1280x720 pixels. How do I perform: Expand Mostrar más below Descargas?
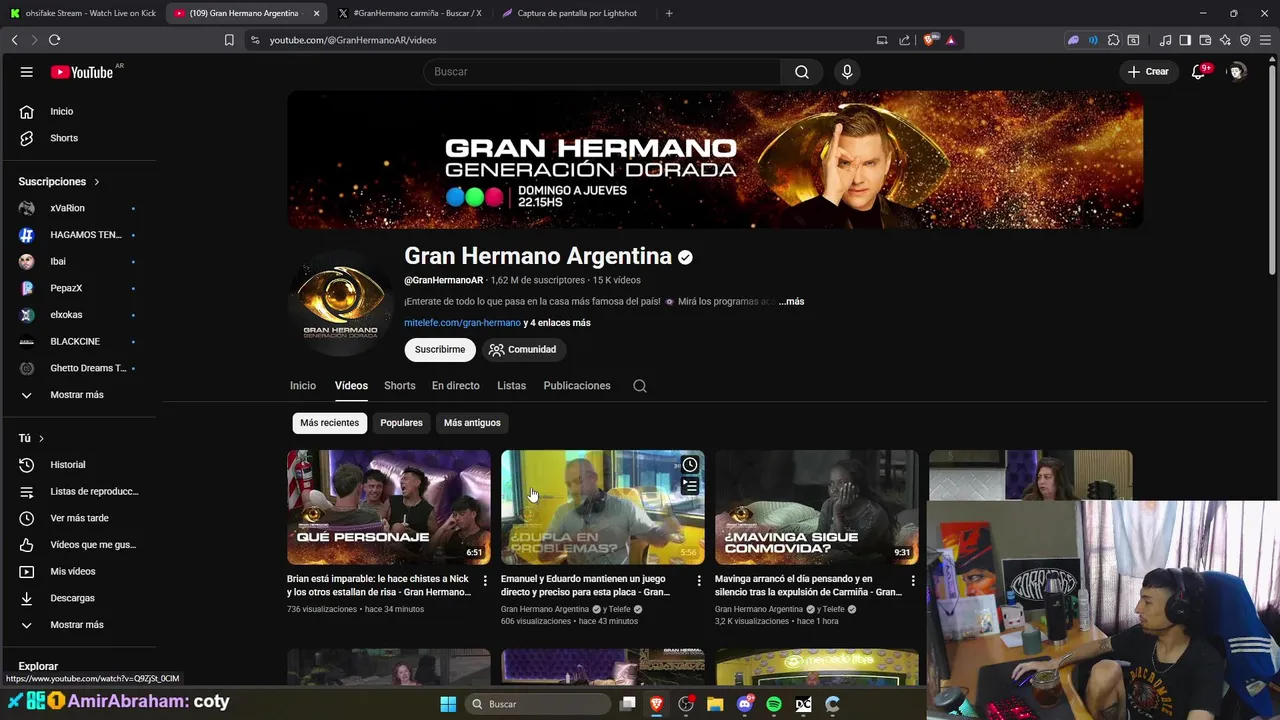pyautogui.click(x=78, y=625)
